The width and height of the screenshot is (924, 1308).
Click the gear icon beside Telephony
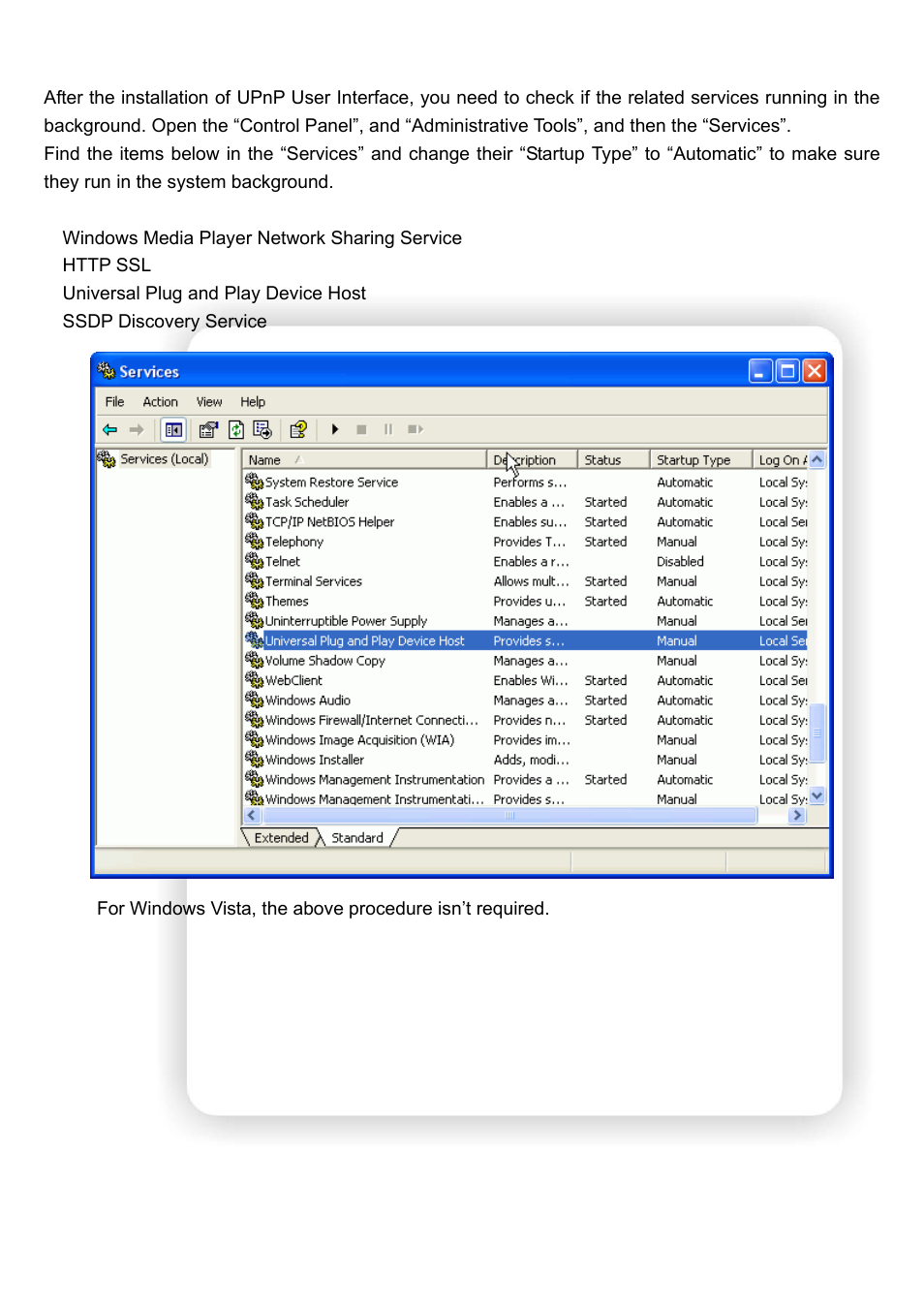pyautogui.click(x=255, y=542)
